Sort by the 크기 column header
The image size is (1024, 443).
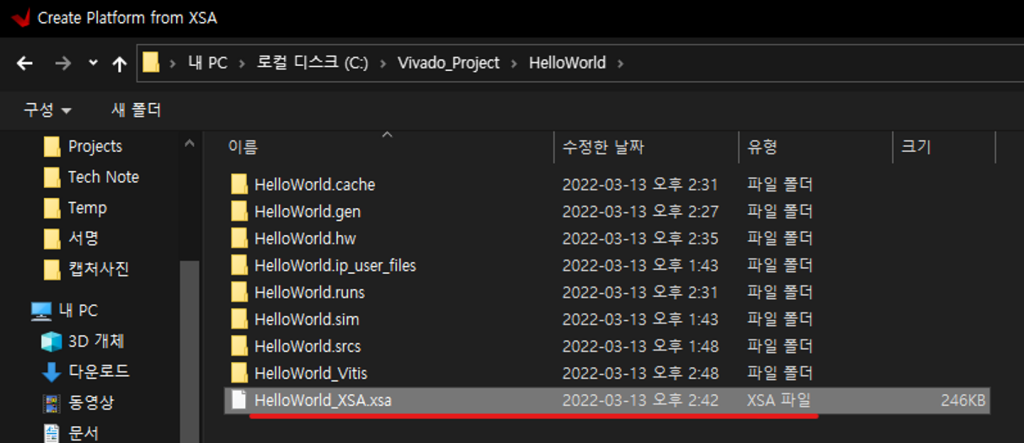(916, 147)
